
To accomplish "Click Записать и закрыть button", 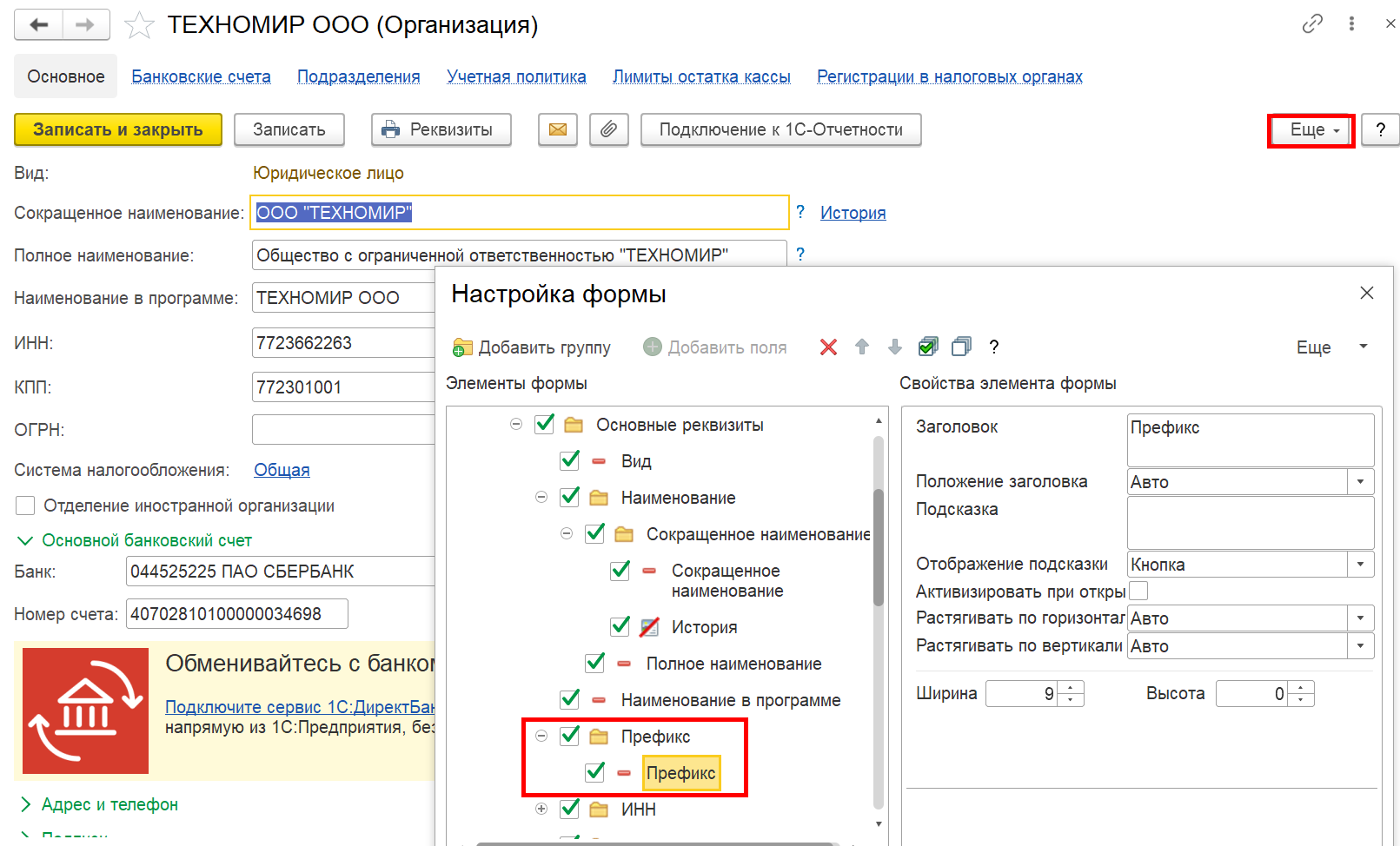I will pyautogui.click(x=118, y=129).
